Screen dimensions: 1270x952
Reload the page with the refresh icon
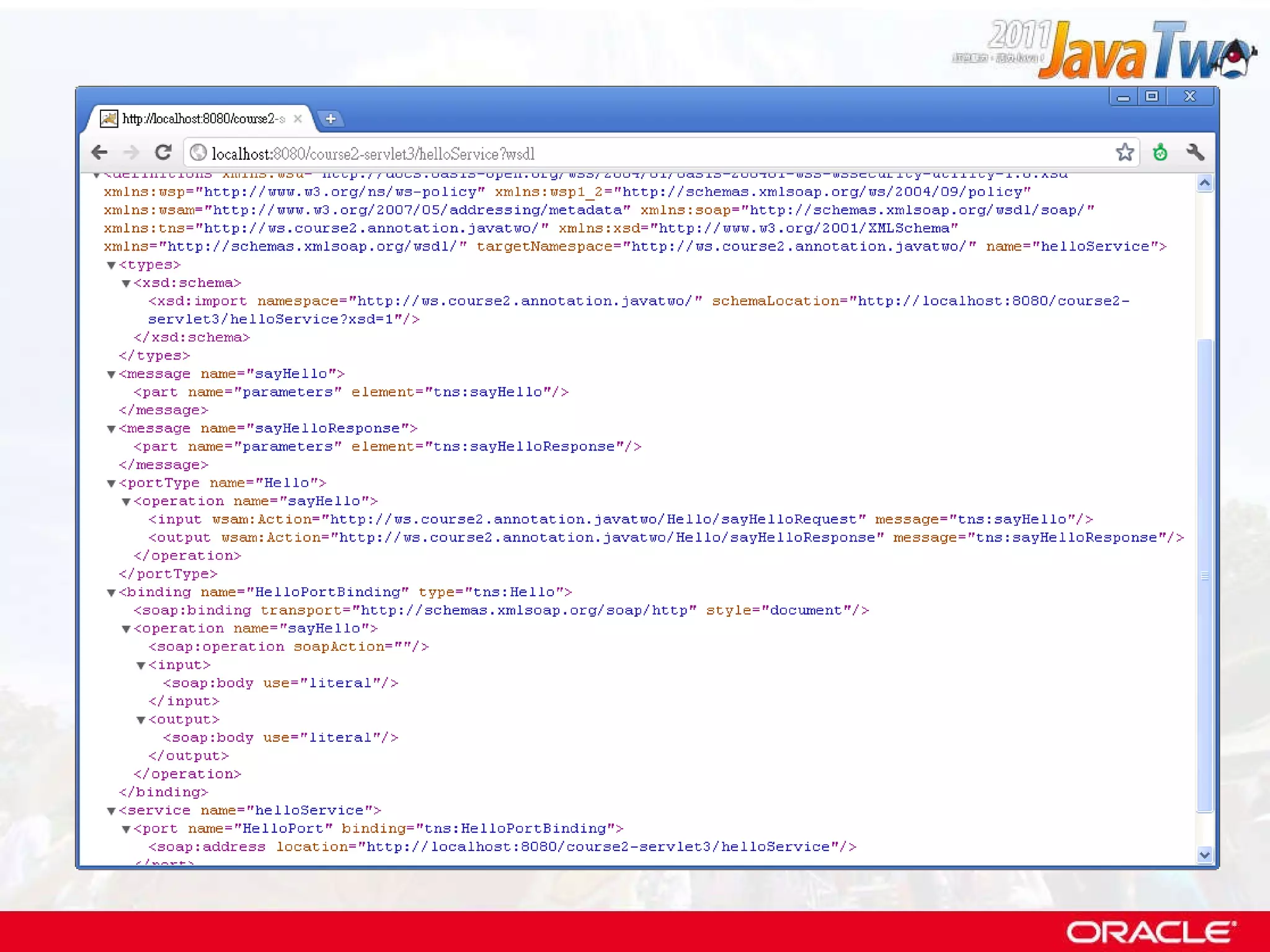pyautogui.click(x=163, y=152)
